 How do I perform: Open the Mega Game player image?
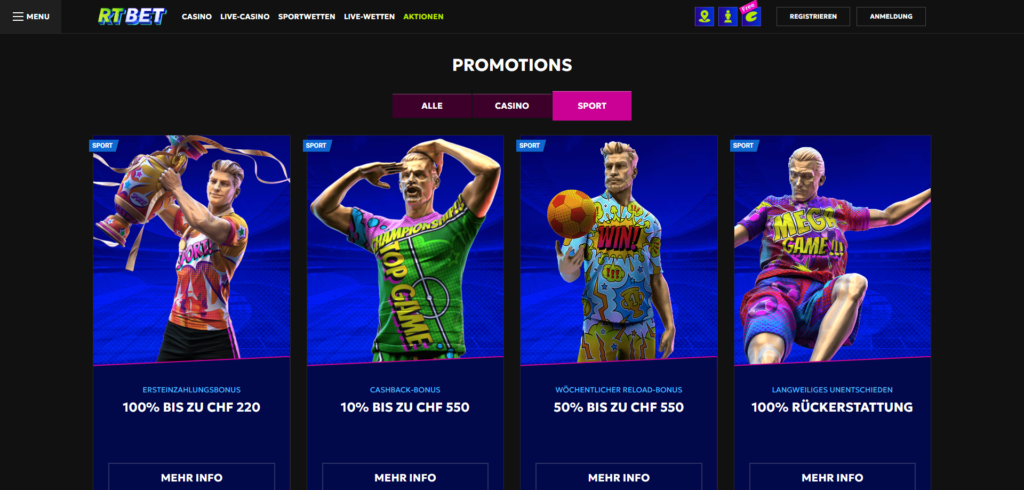click(833, 250)
